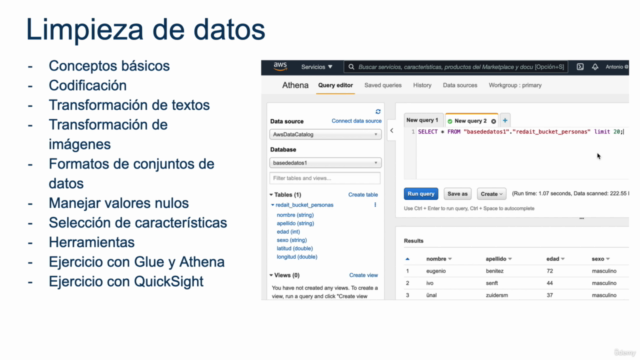Viewport: 640px width, 360px height.
Task: Open Workgroup : primary tab
Action: click(515, 85)
